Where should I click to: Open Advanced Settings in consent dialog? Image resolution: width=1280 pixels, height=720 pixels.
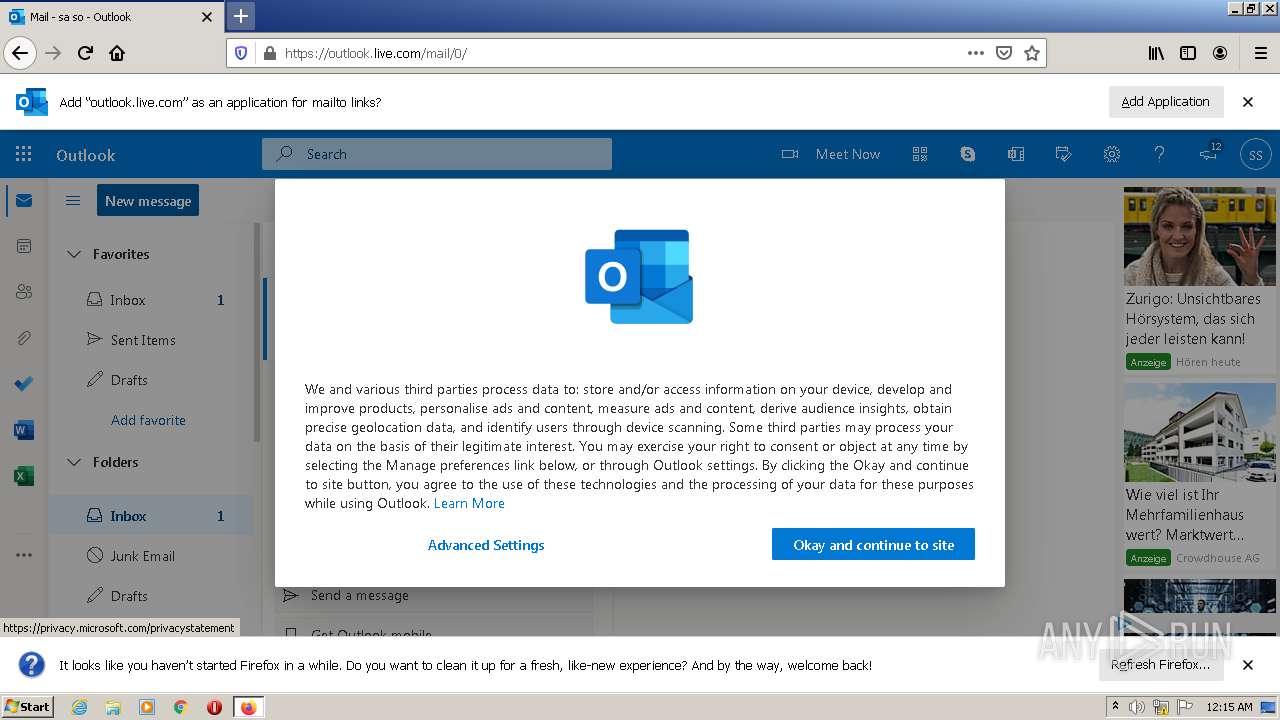486,545
